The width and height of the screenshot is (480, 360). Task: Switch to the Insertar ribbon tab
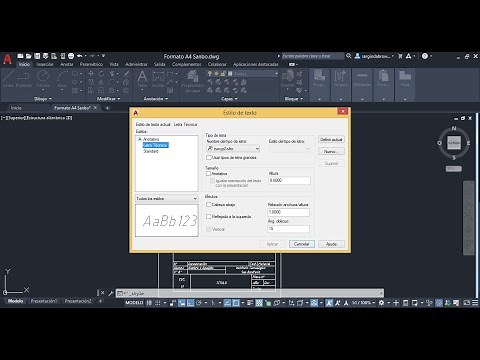[x=45, y=64]
